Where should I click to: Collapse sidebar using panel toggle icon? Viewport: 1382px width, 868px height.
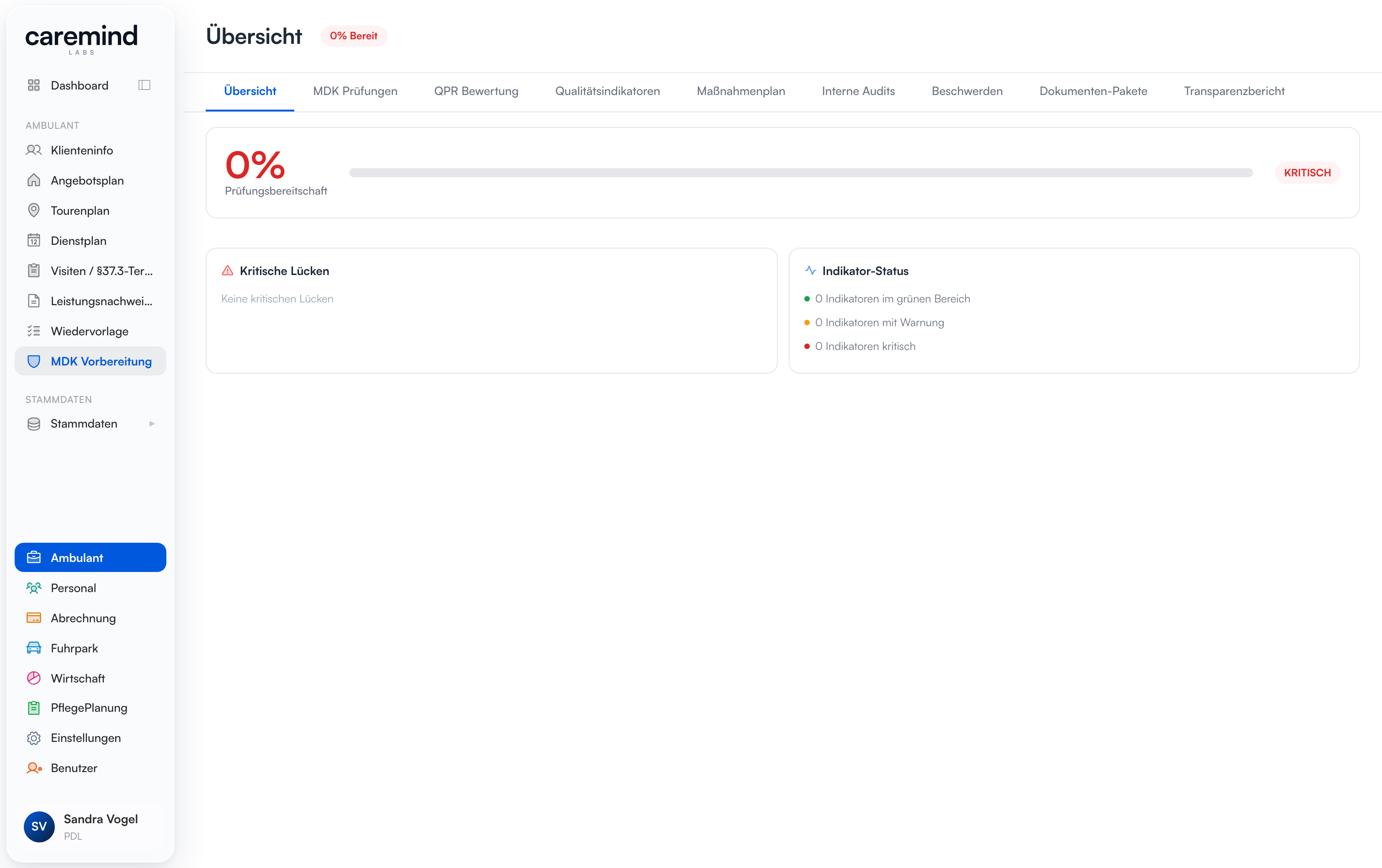[x=144, y=85]
